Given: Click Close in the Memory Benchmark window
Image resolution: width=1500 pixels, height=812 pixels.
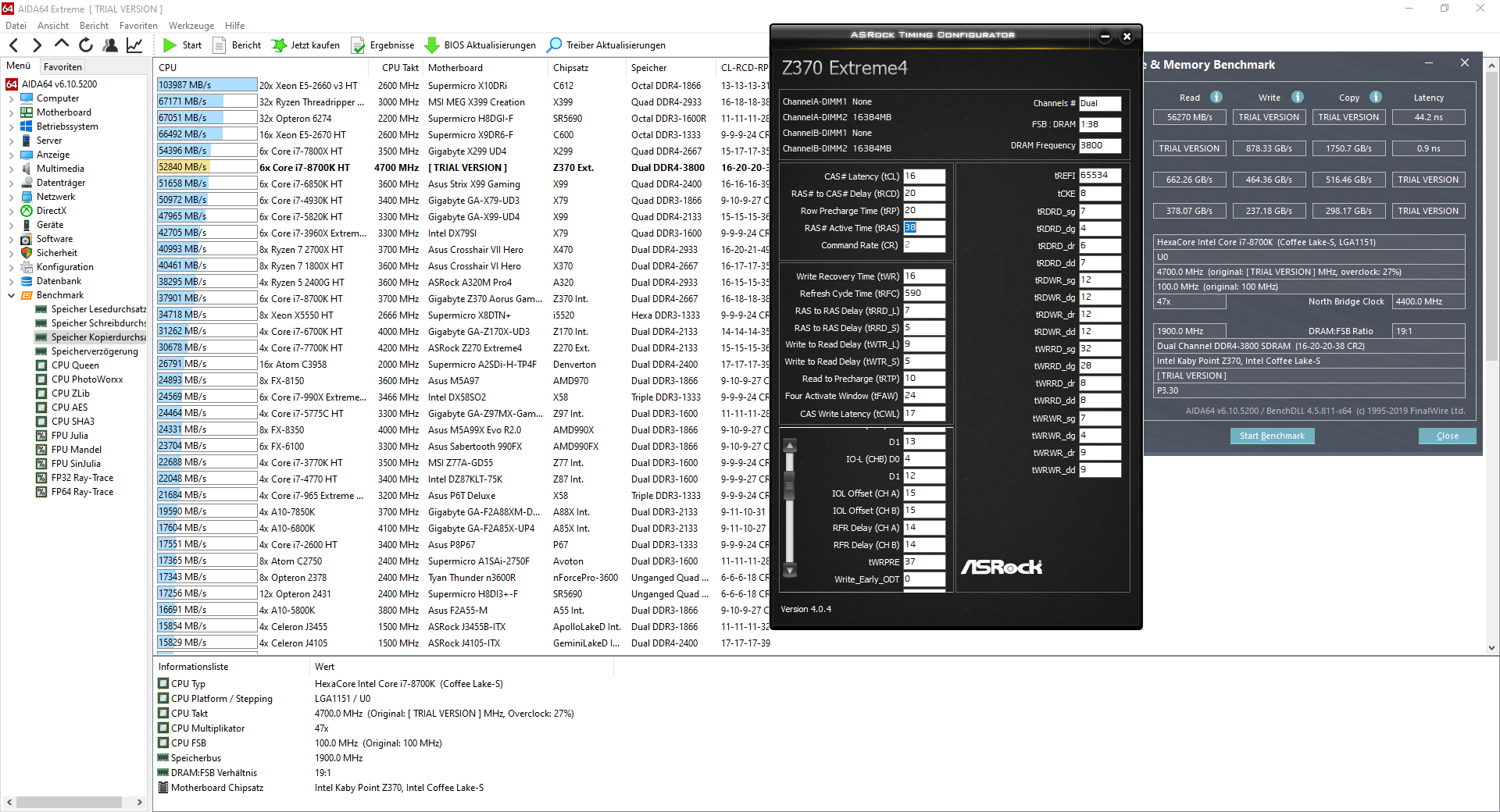Looking at the screenshot, I should tap(1447, 436).
